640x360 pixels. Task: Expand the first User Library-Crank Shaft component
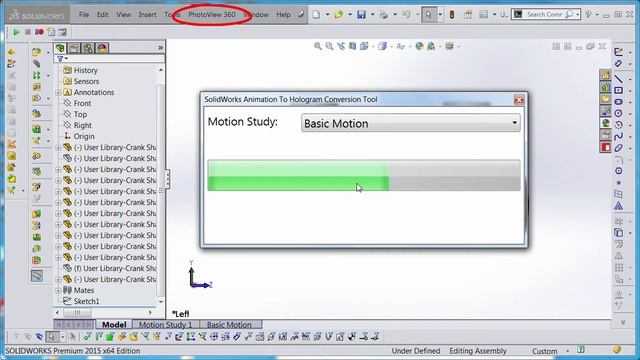point(58,147)
